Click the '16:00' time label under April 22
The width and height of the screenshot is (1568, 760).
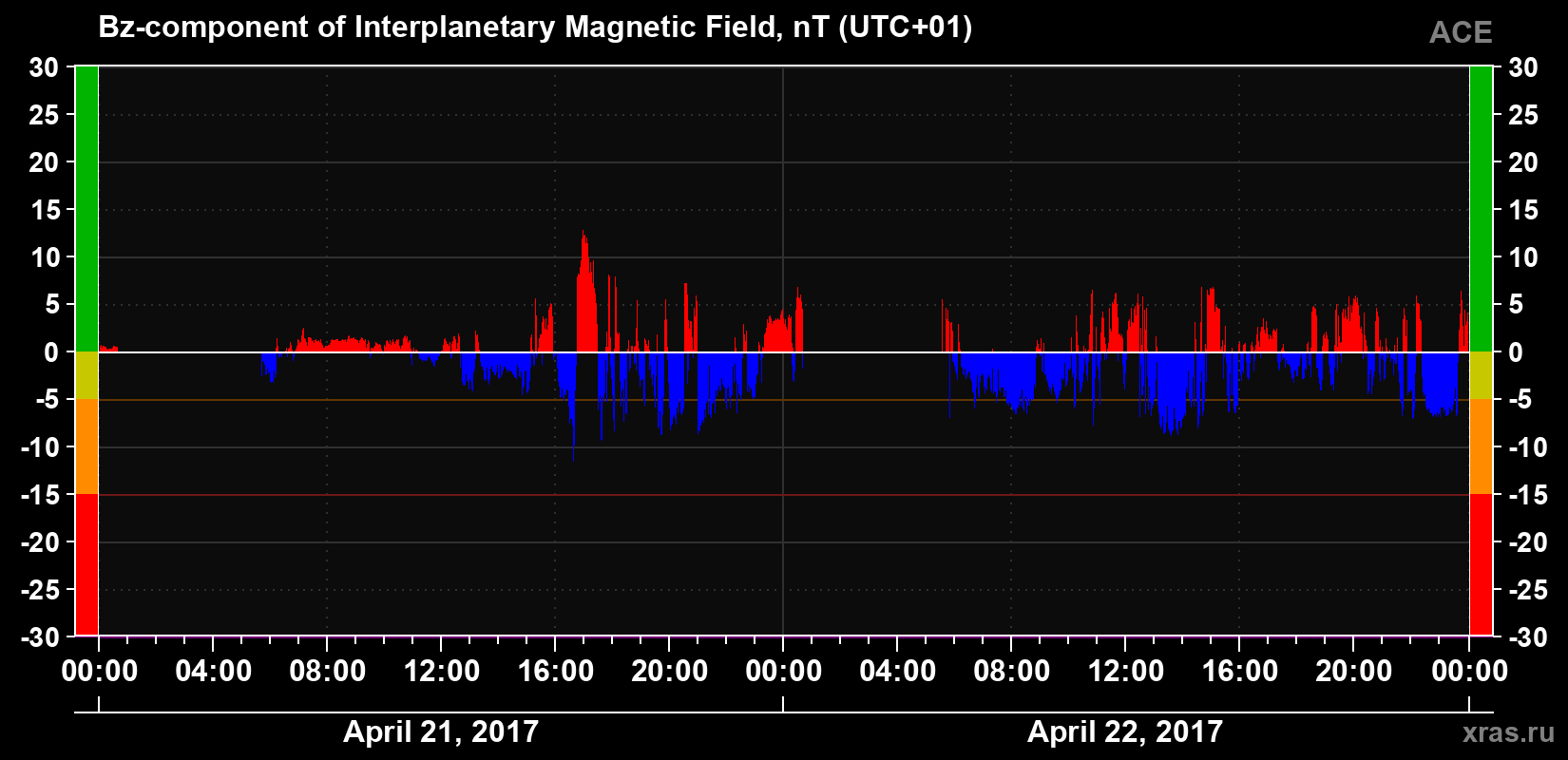[x=1240, y=672]
